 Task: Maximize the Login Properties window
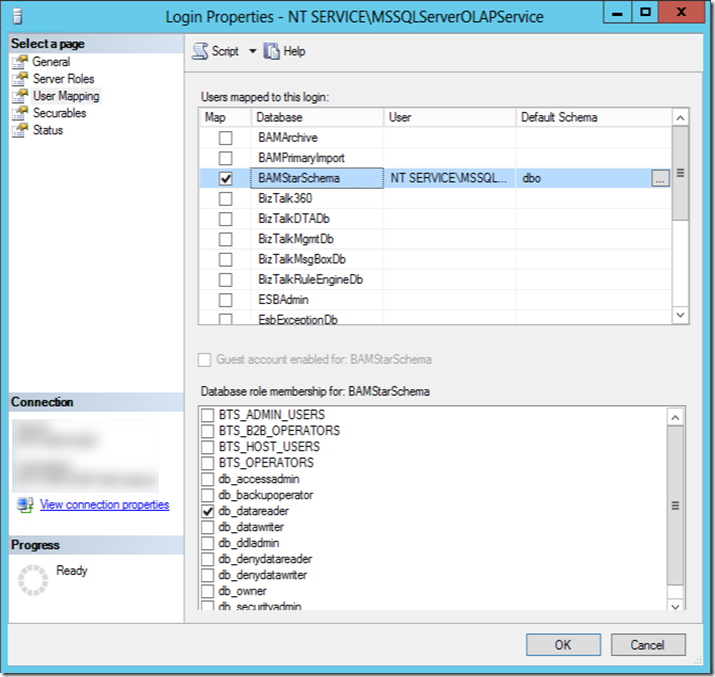645,13
